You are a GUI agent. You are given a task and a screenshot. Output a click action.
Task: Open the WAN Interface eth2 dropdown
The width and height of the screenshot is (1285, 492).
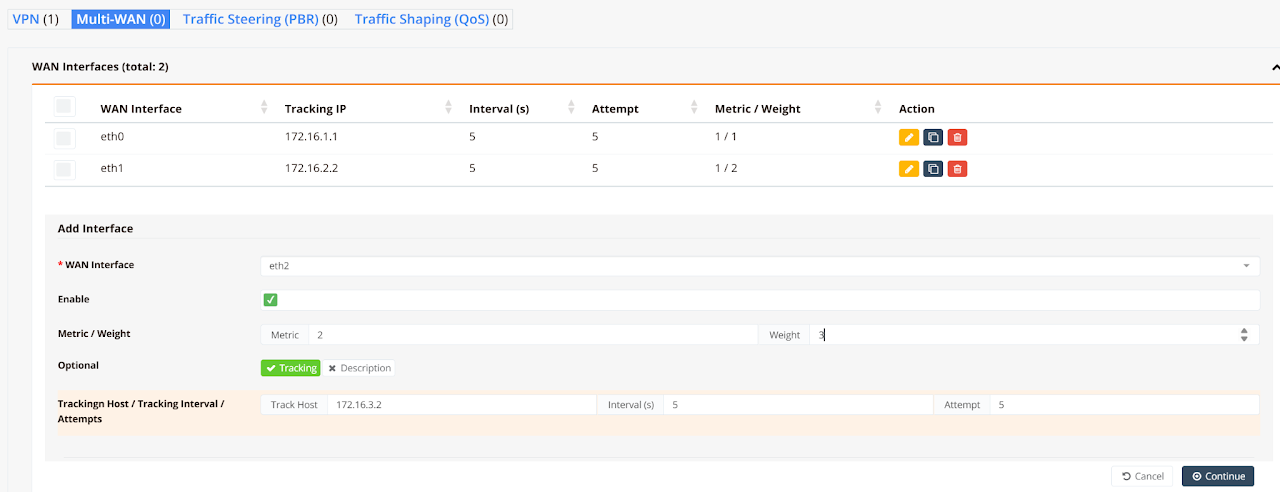pos(759,266)
